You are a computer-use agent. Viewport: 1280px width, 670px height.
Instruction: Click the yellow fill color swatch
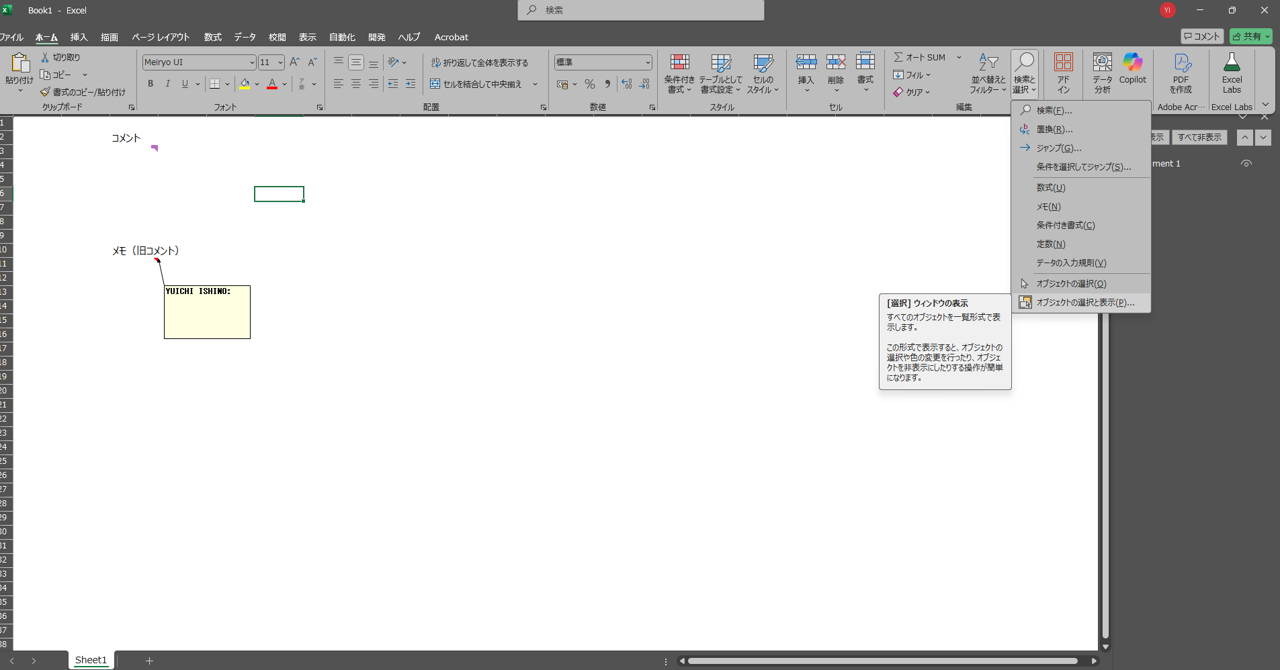tap(244, 84)
